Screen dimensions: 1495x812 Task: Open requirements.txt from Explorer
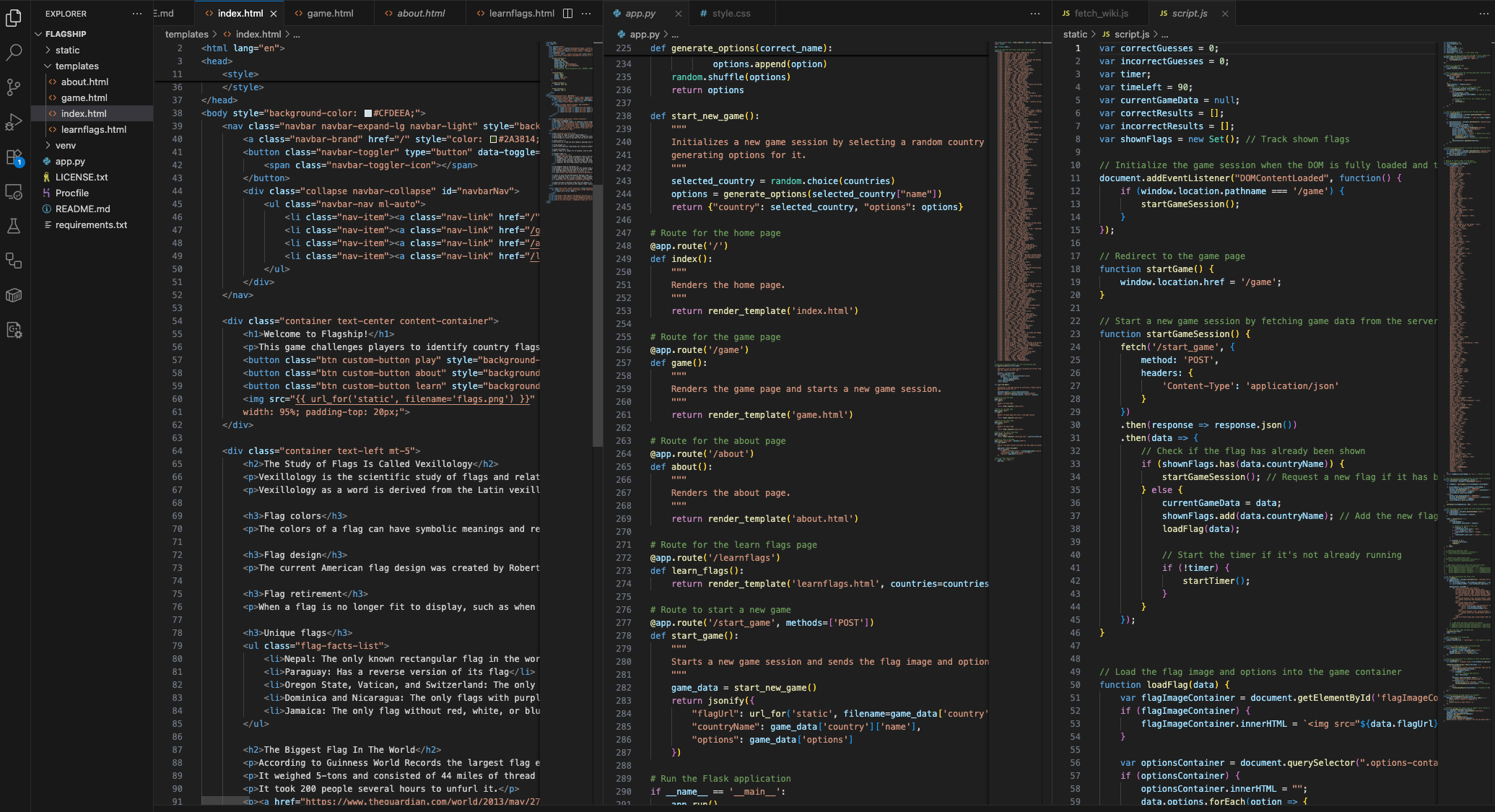click(91, 224)
